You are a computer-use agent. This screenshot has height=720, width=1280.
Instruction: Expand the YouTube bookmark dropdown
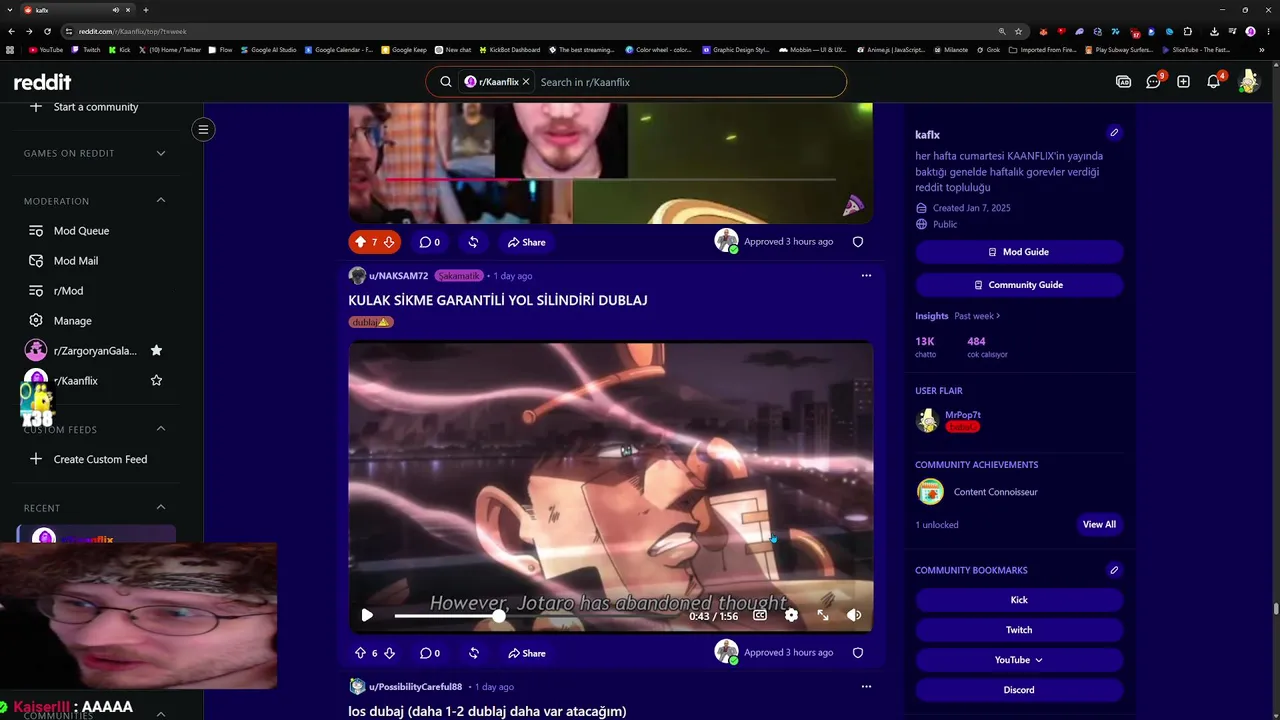click(1019, 660)
